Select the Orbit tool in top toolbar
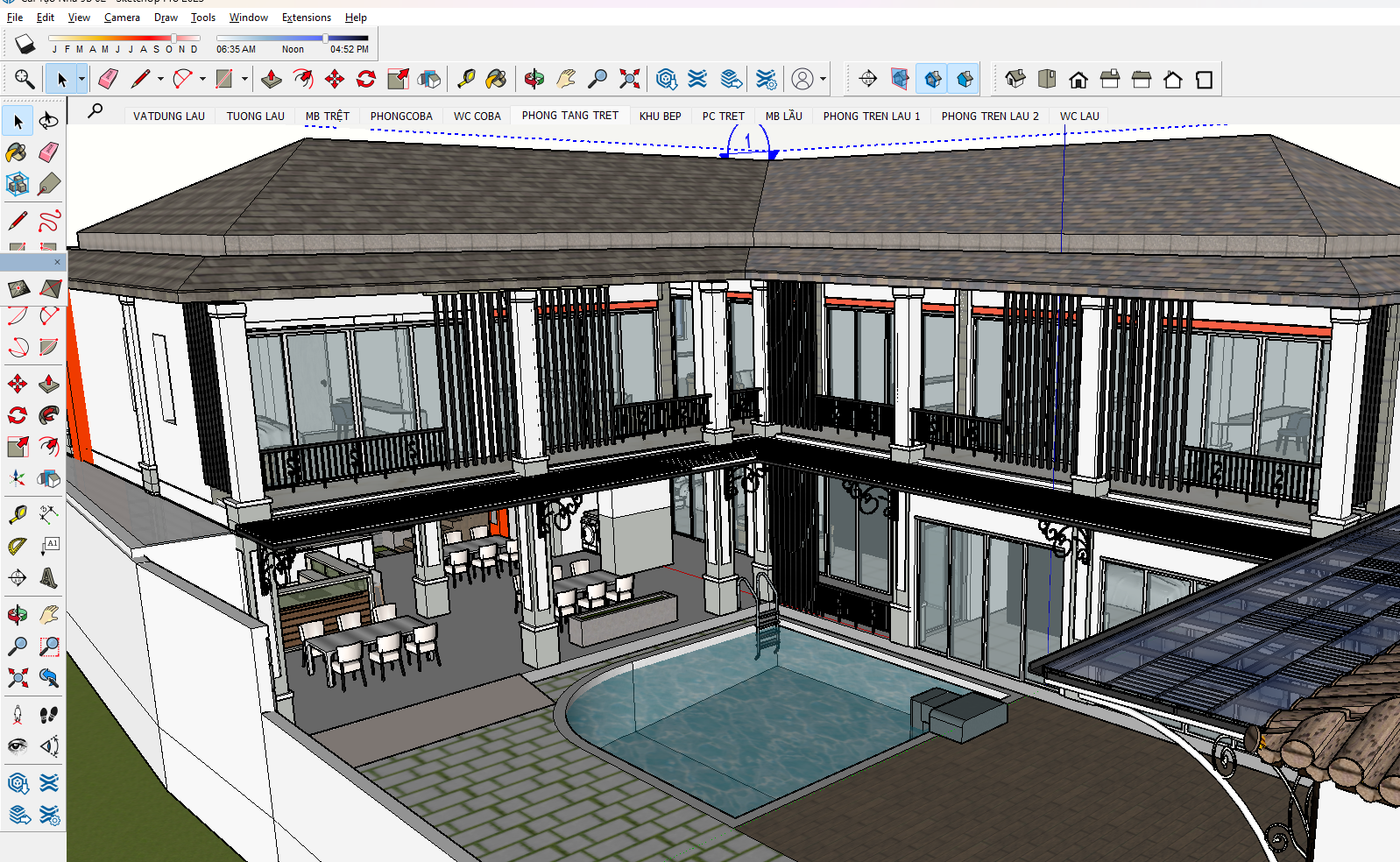Viewport: 1400px width, 862px height. click(x=534, y=79)
